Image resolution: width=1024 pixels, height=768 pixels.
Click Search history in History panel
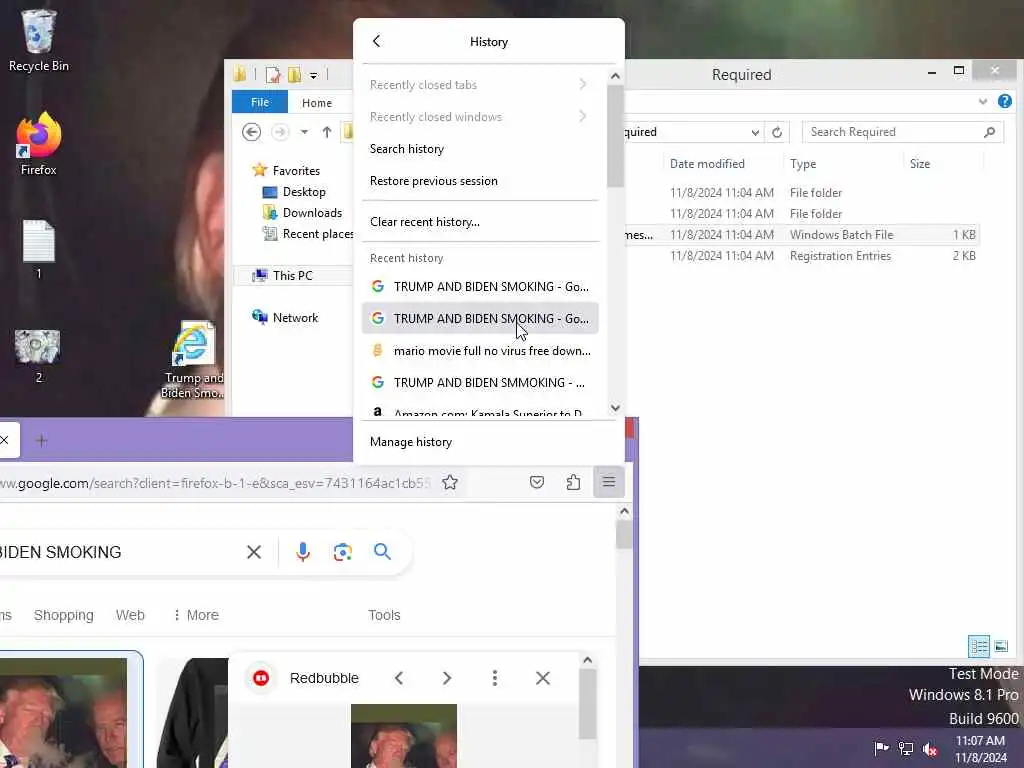(x=480, y=148)
